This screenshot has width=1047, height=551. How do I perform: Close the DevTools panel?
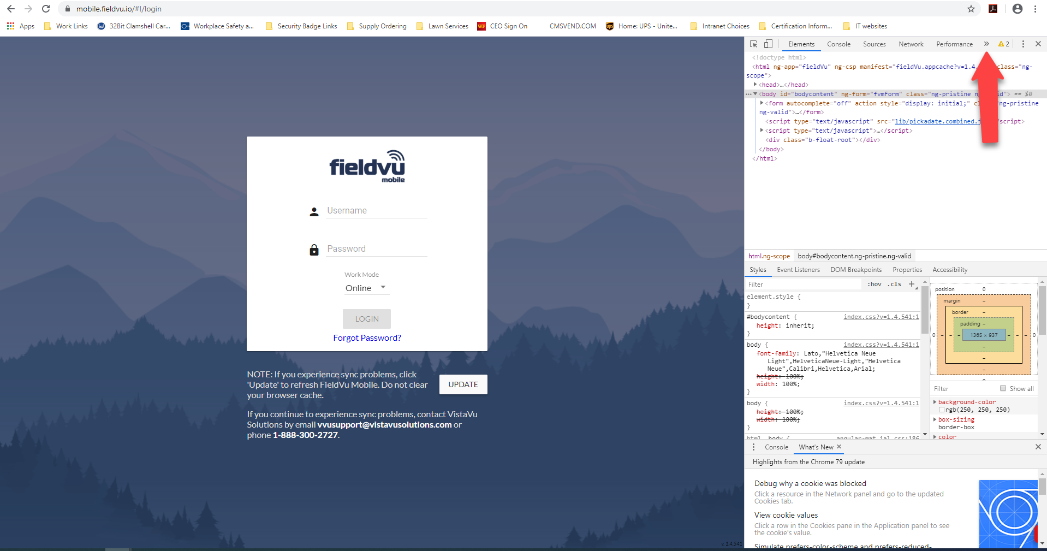pos(1038,44)
